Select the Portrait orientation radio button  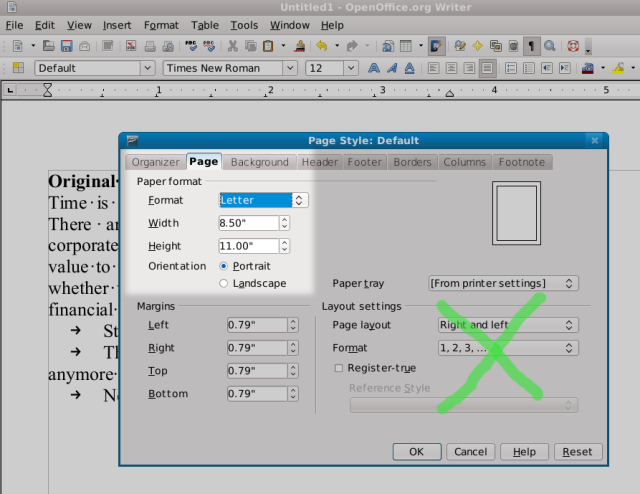coord(224,266)
